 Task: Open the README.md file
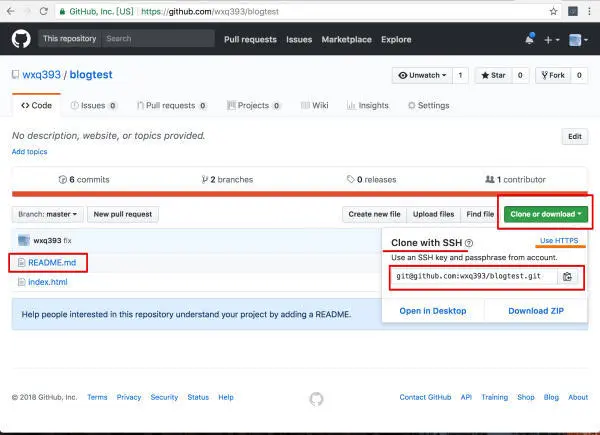(x=52, y=262)
